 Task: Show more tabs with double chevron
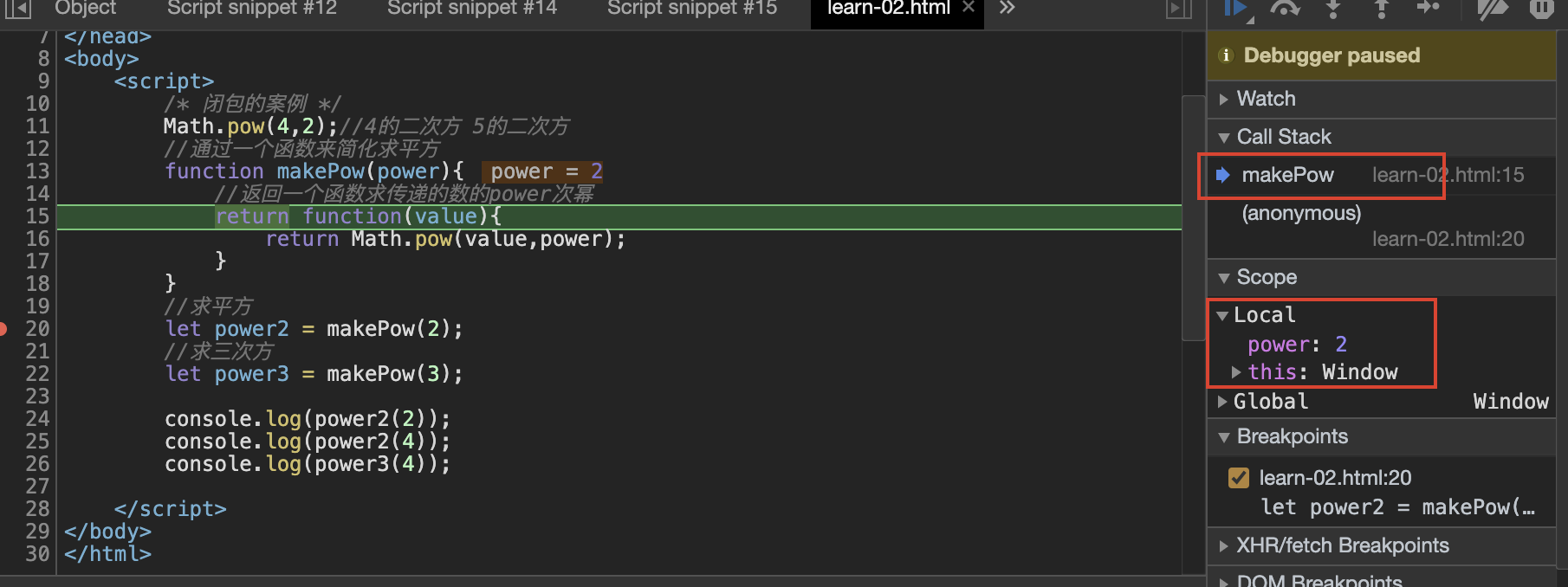[x=1007, y=9]
